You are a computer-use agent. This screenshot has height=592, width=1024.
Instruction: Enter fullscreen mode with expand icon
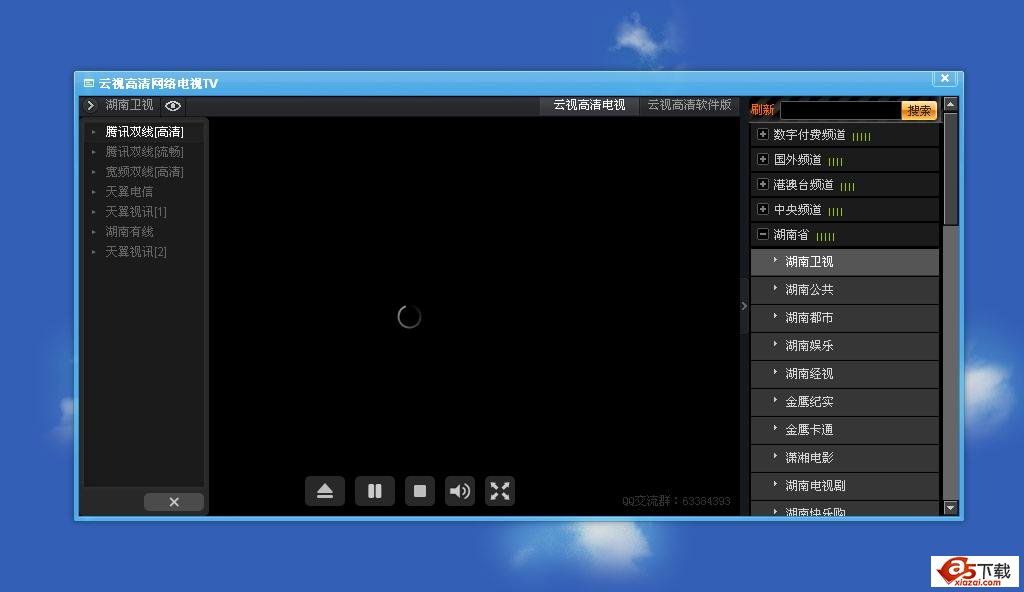click(x=500, y=491)
